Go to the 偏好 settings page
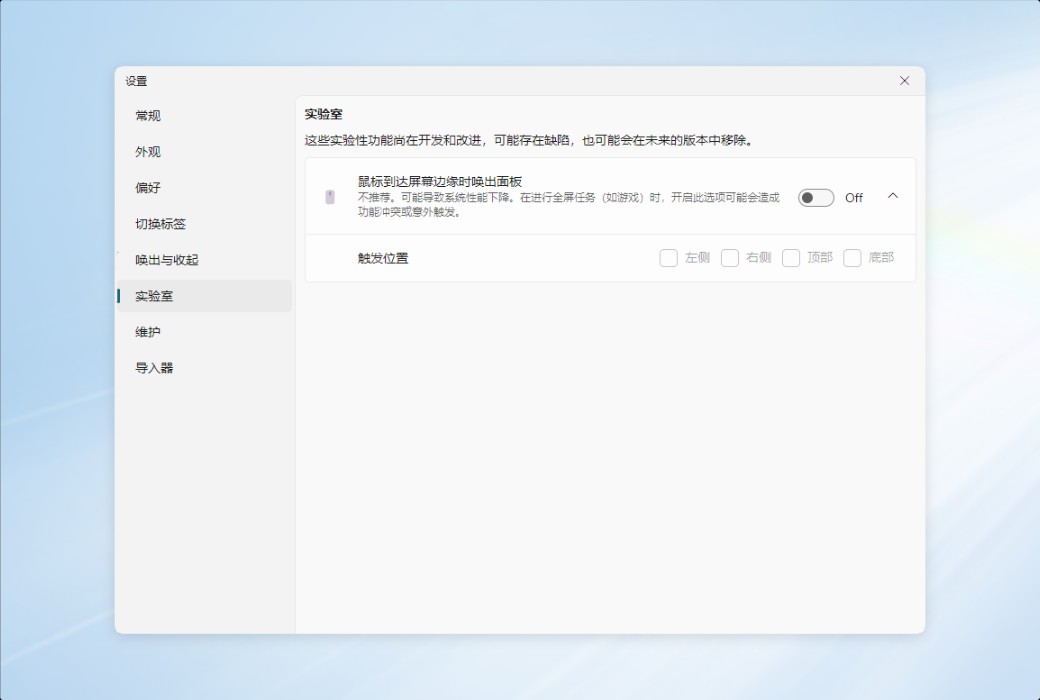The image size is (1040, 700). (x=204, y=188)
